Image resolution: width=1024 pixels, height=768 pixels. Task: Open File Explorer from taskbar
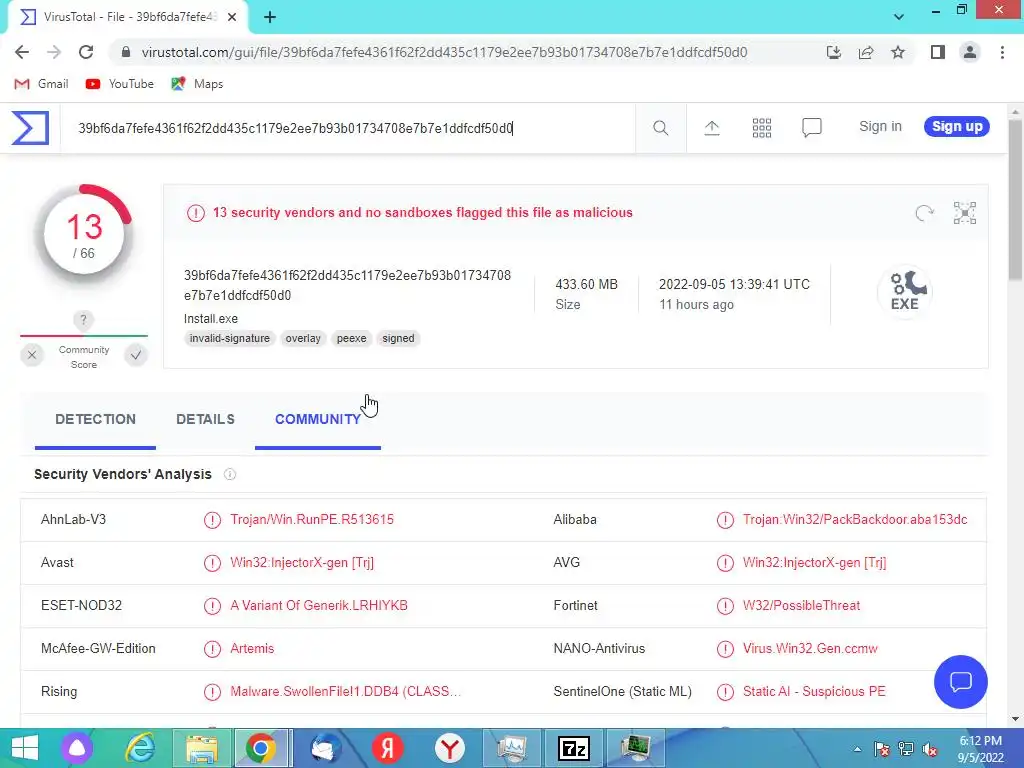pos(202,748)
